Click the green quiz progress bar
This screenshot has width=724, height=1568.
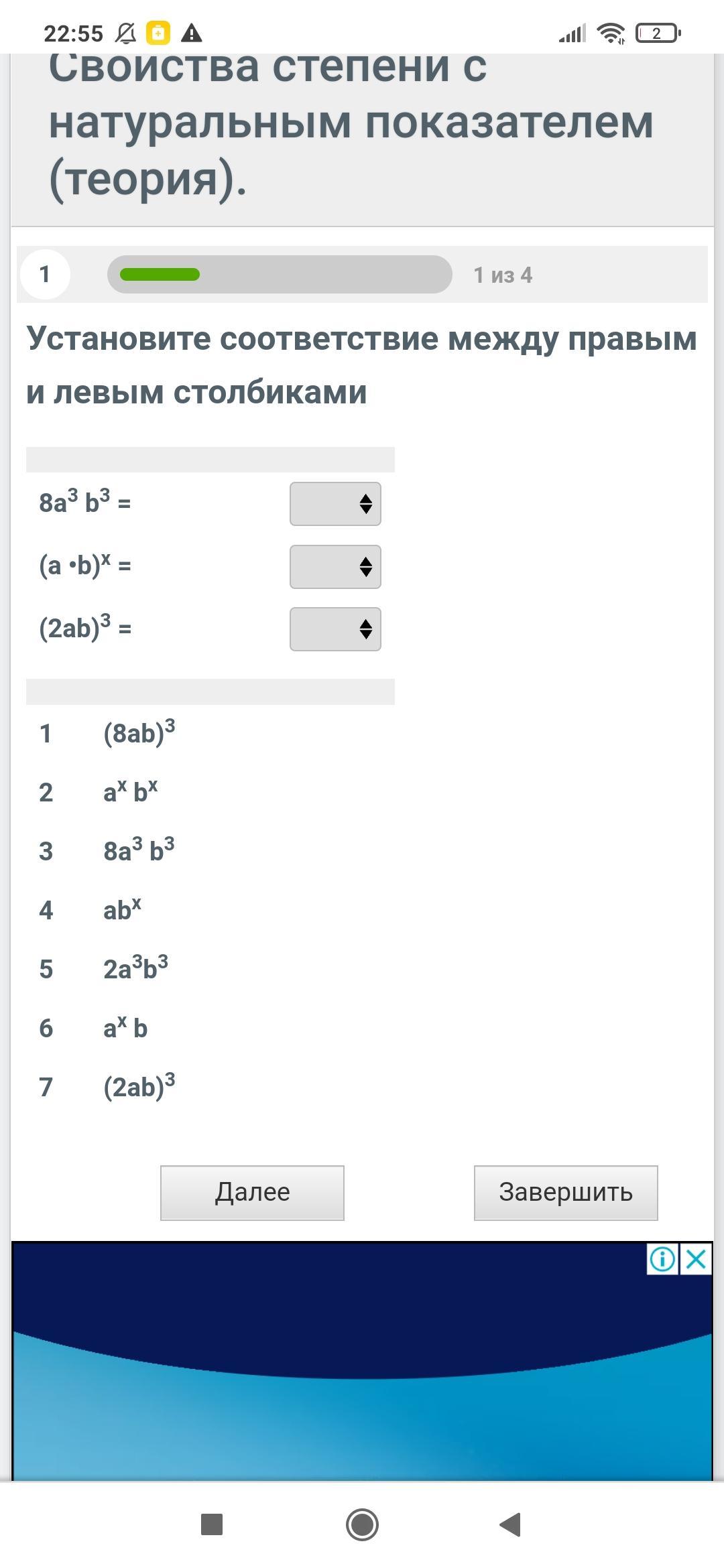coord(160,275)
